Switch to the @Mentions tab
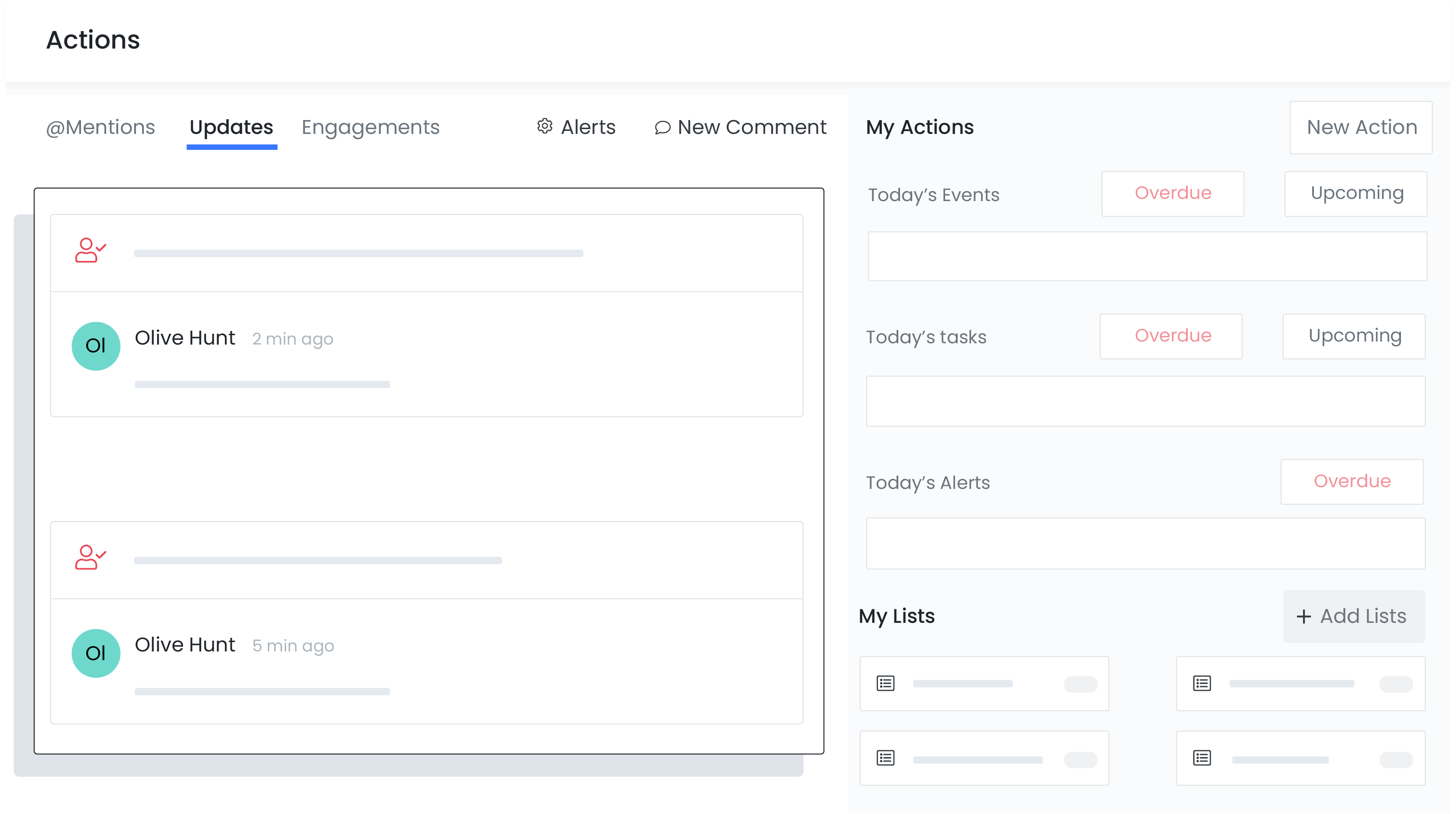This screenshot has width=1456, height=814. 101,127
